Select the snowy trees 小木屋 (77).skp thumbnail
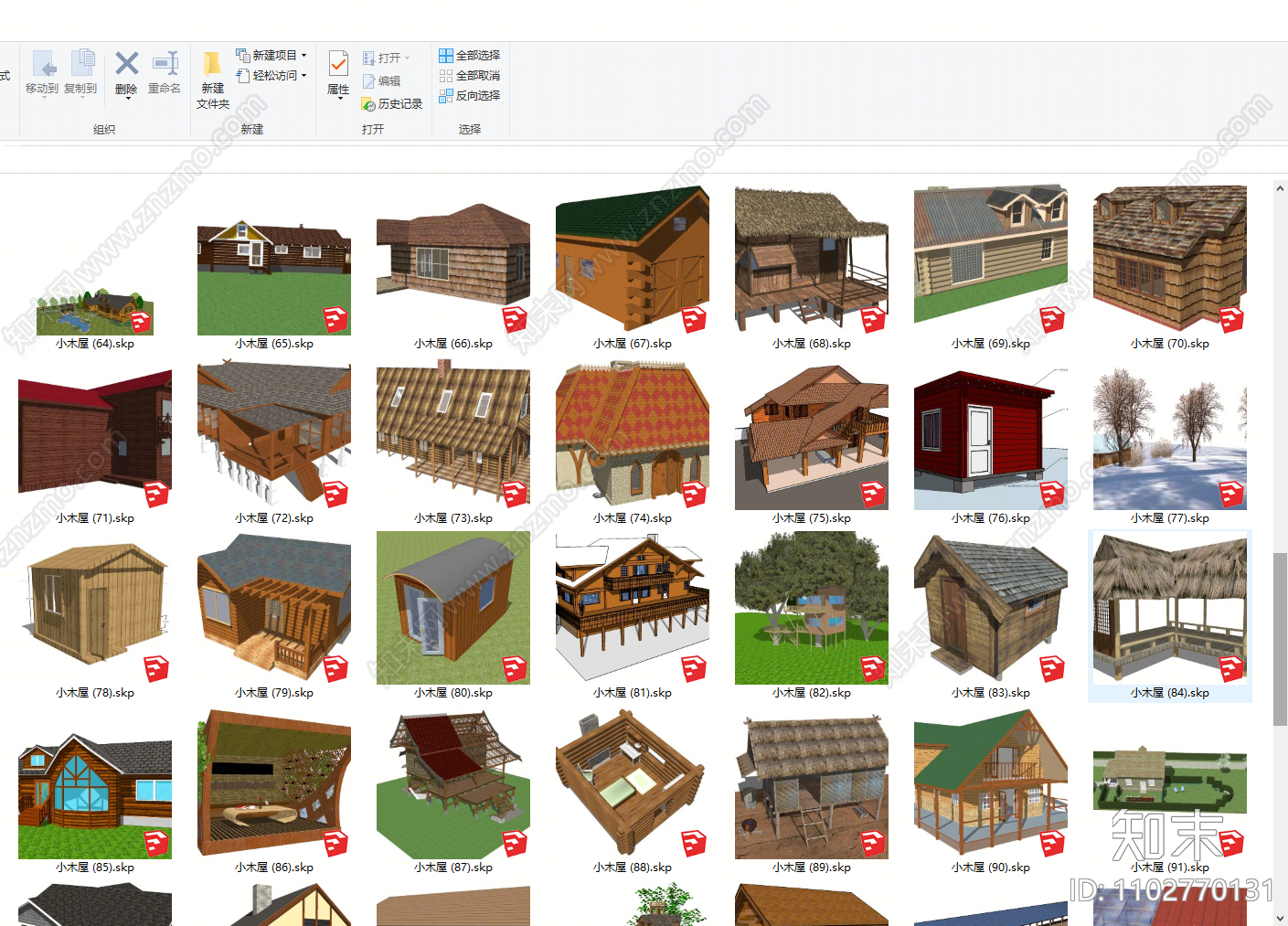Screen dimensions: 1288x926 [x=1170, y=438]
